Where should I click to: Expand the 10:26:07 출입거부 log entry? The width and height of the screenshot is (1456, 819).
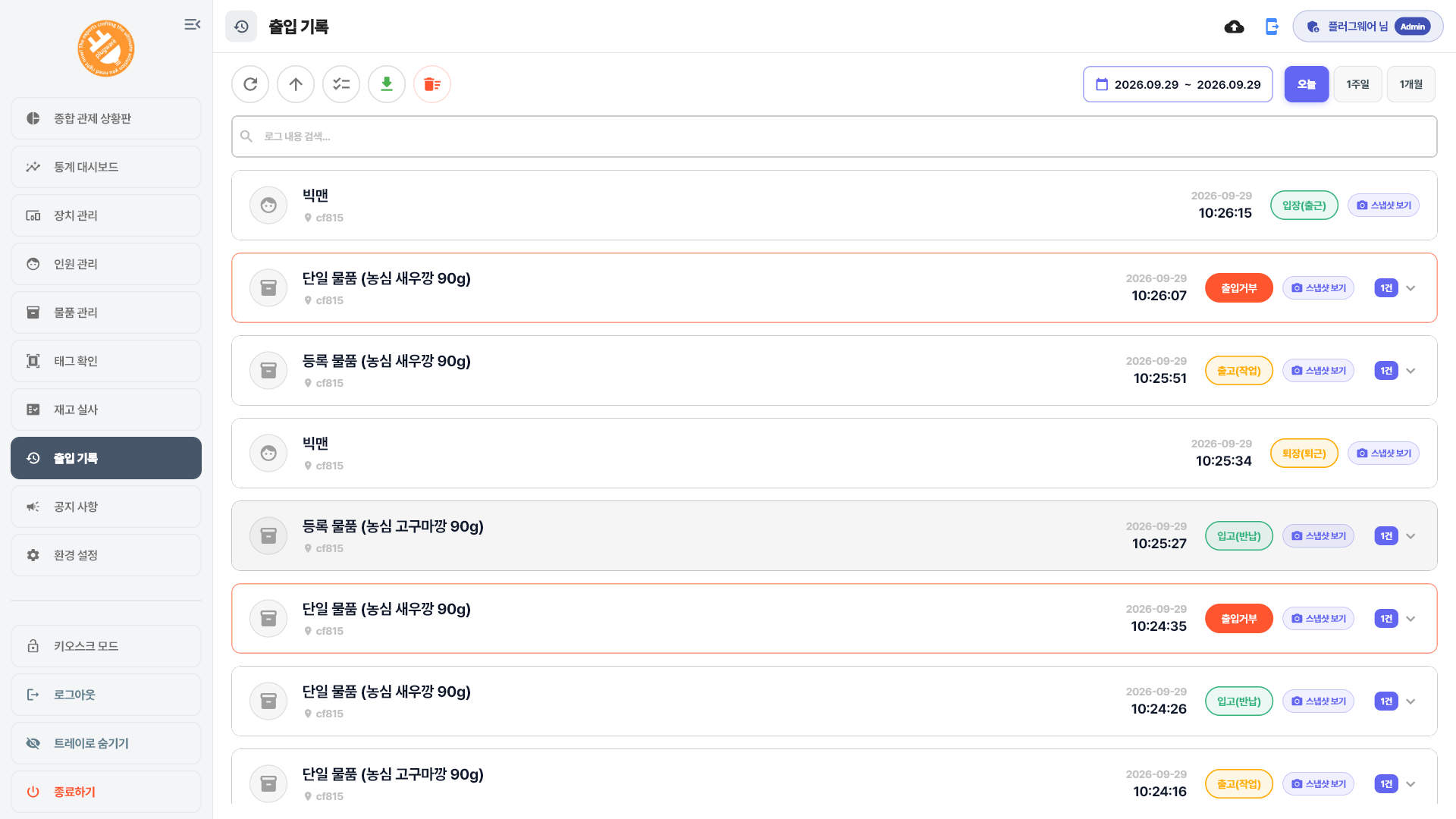tap(1410, 288)
